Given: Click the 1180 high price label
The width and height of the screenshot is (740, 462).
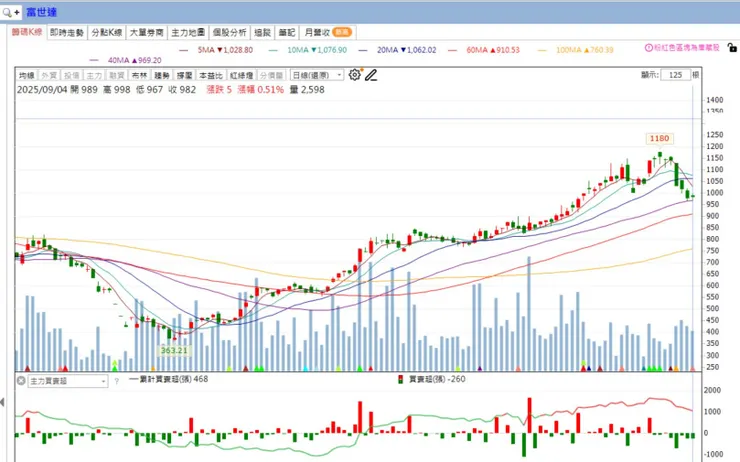Looking at the screenshot, I should (x=659, y=138).
